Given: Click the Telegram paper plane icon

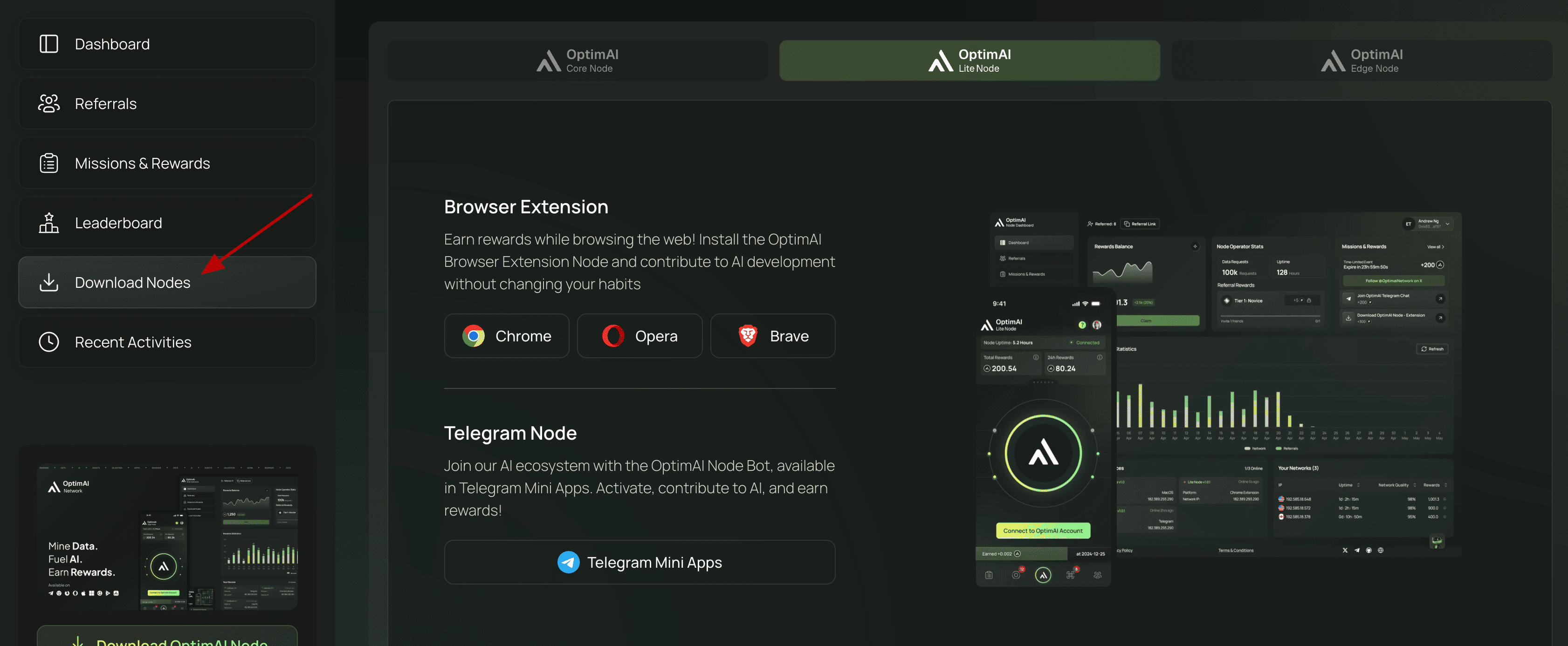Looking at the screenshot, I should tap(568, 563).
